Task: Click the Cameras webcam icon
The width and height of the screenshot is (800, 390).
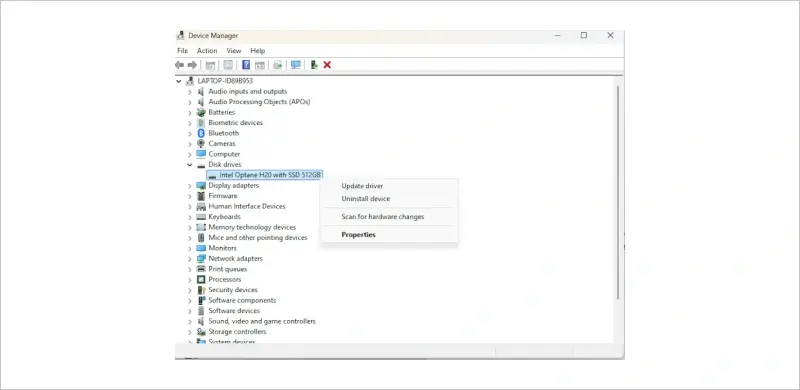Action: pyautogui.click(x=201, y=143)
